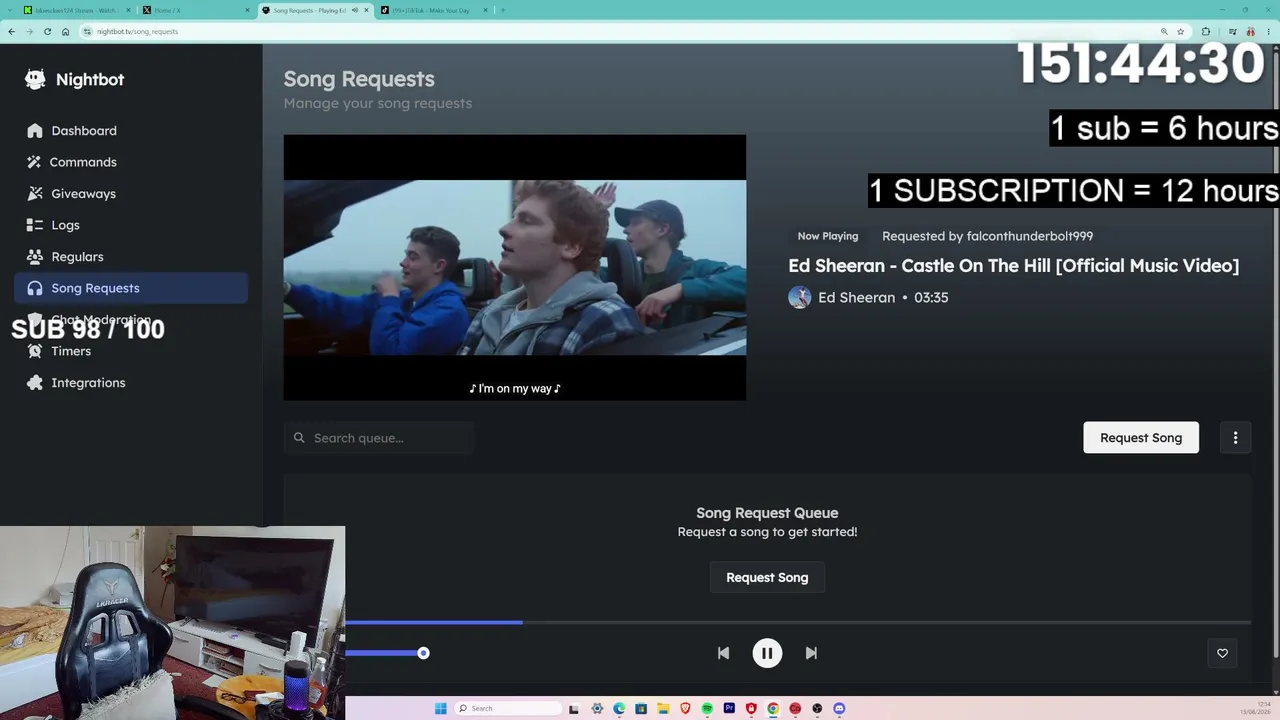Focus the Search queue field
Viewport: 1280px width, 720px height.
pyautogui.click(x=379, y=438)
